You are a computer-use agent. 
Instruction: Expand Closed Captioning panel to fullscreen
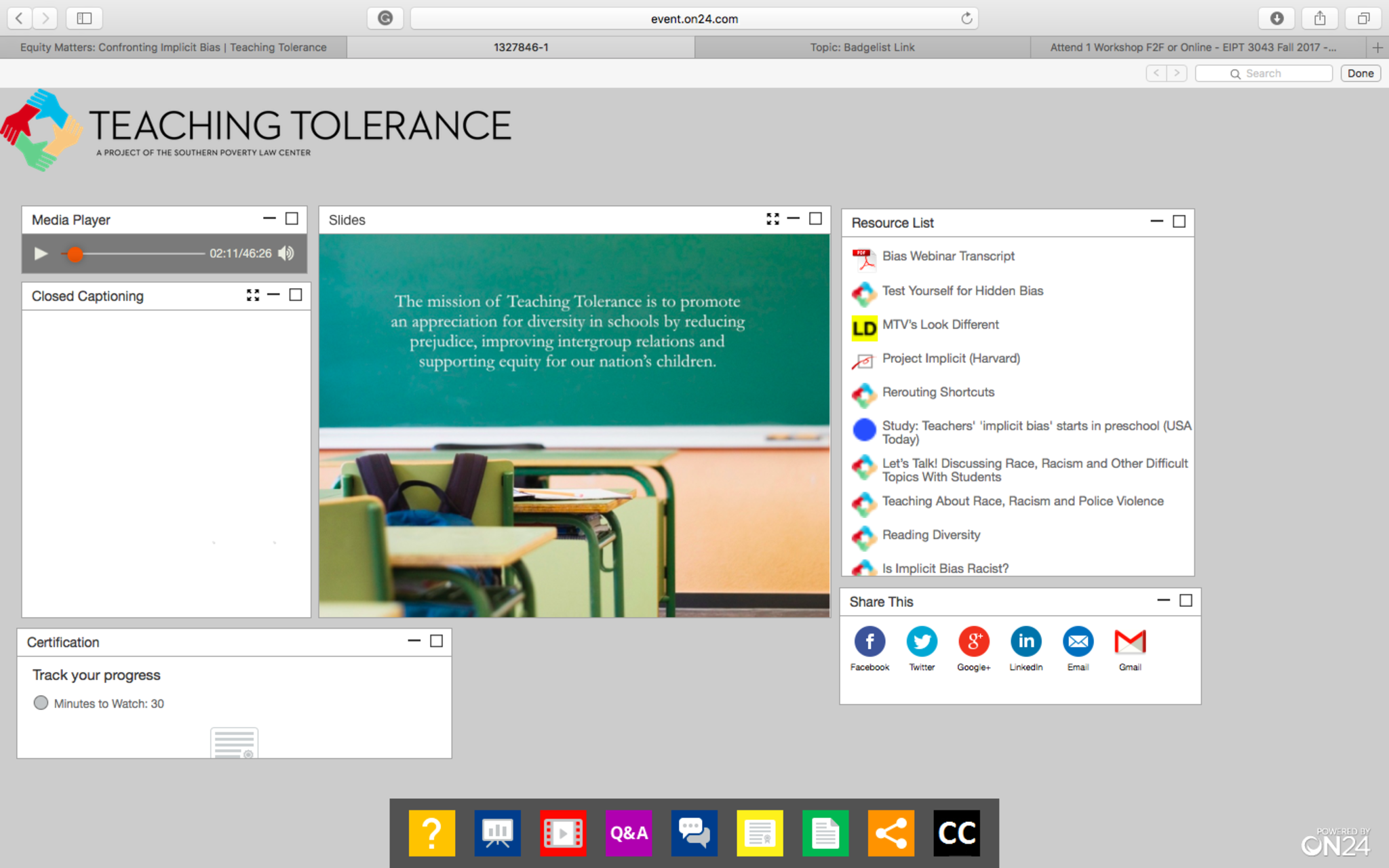[x=253, y=295]
